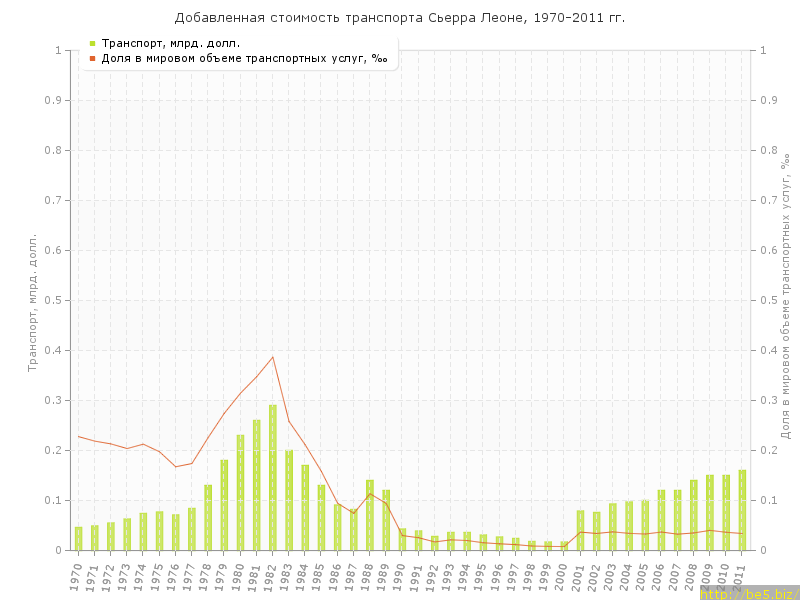Select the x-axis label 2005
This screenshot has height=600, width=800.
pyautogui.click(x=645, y=577)
